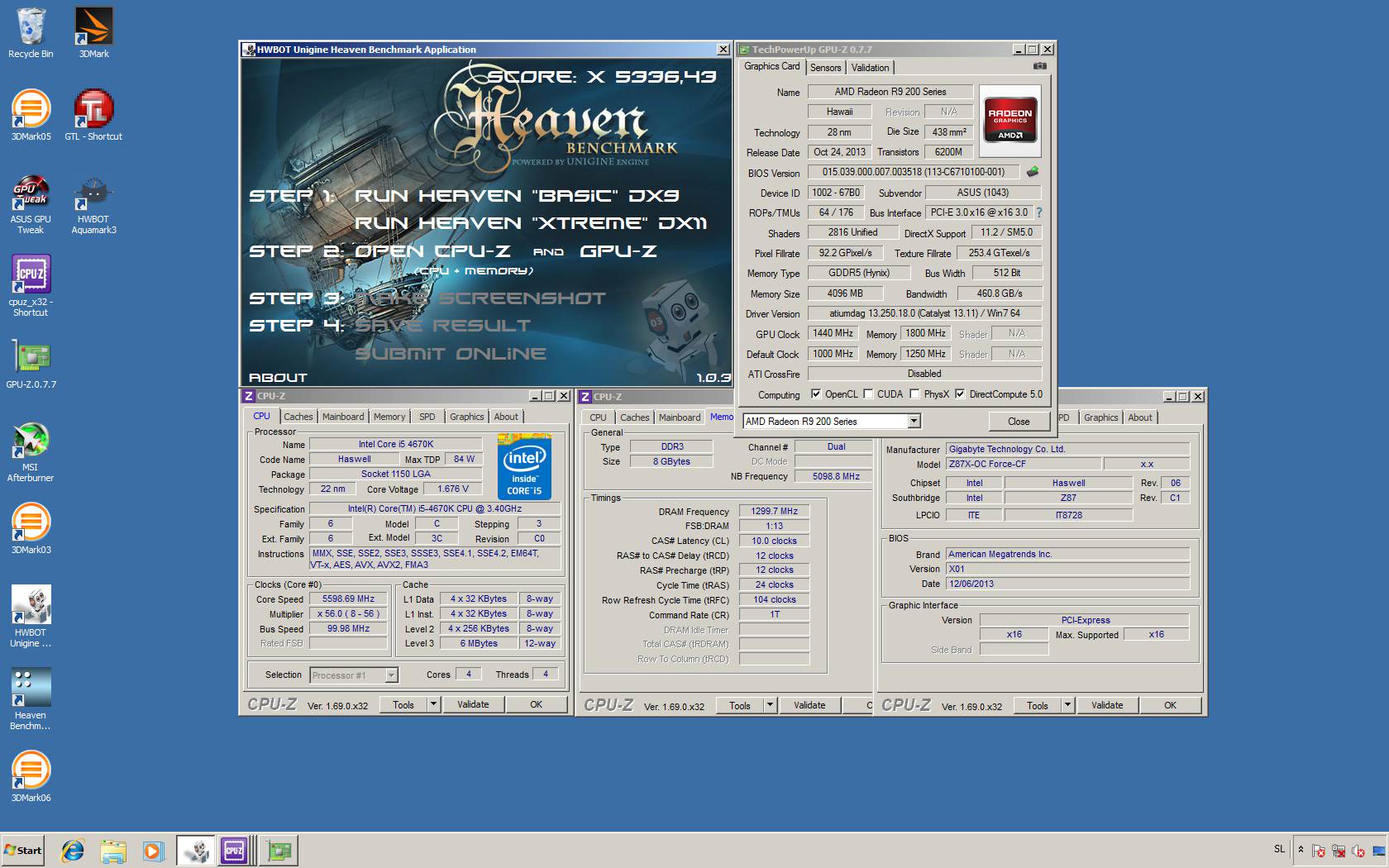Launch the Heaven Benchmark desktop icon

(x=31, y=699)
